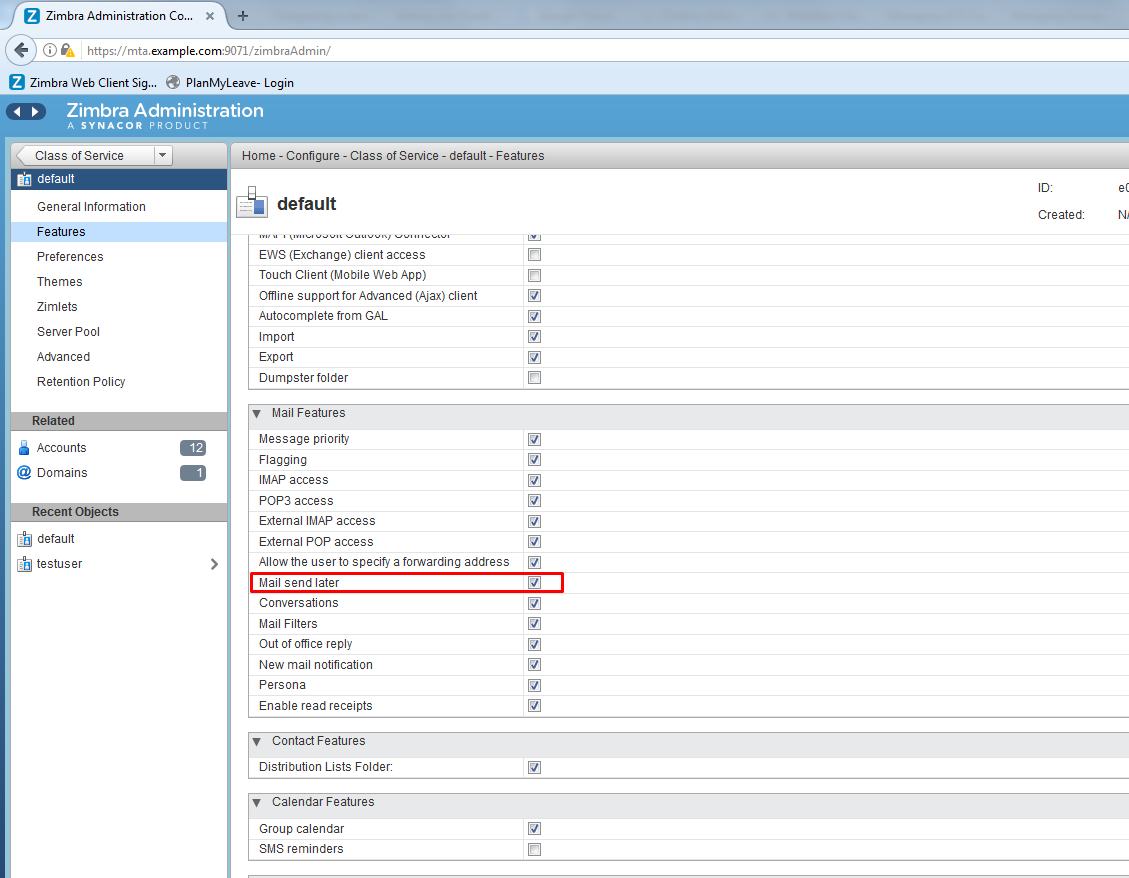Click the Domains at-sign icon
1129x878 pixels.
(24, 472)
